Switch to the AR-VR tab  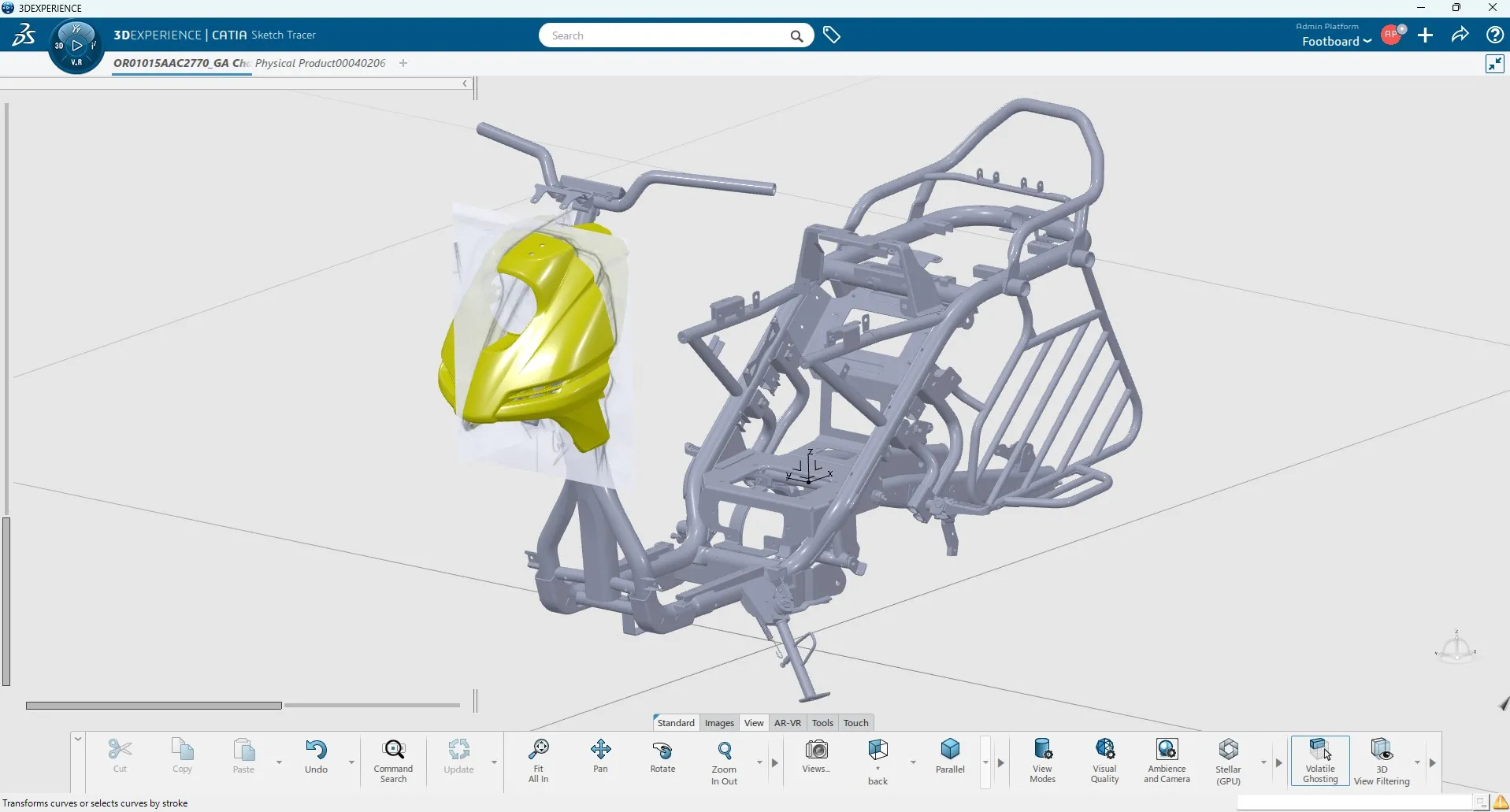tap(788, 722)
